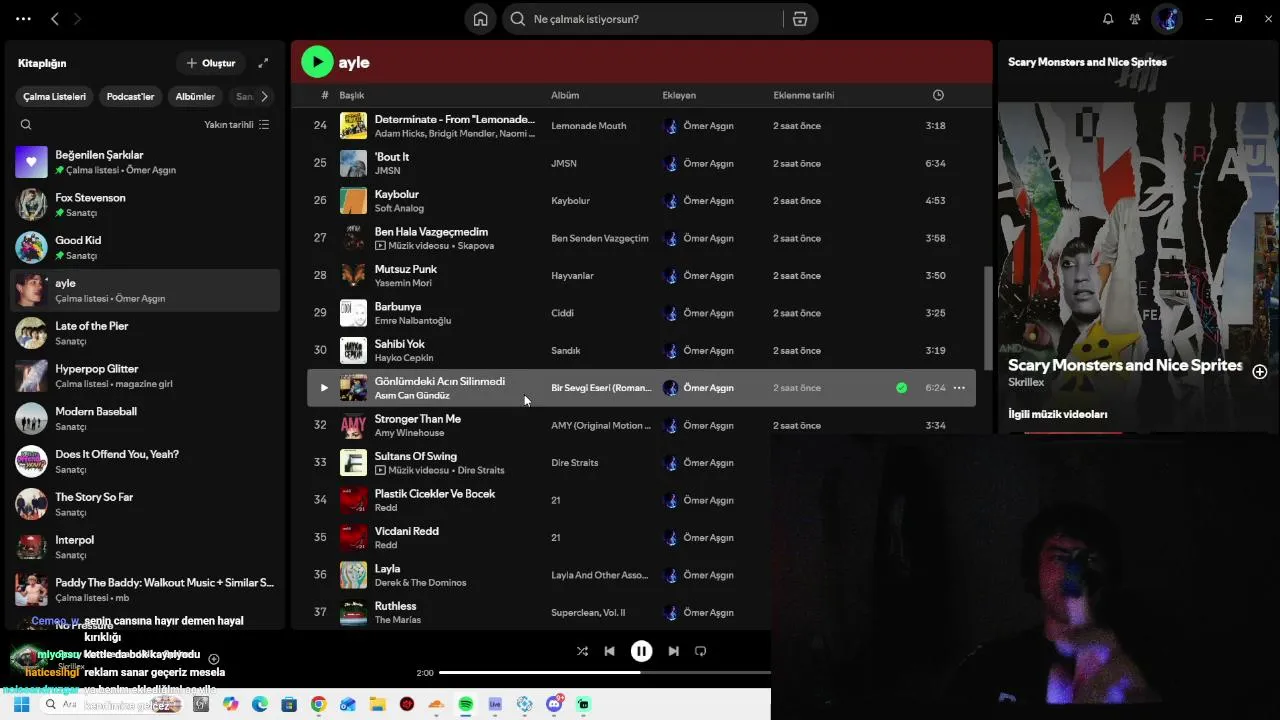Filter library by 'Albümler'
This screenshot has height=720, width=1280.
(x=195, y=97)
